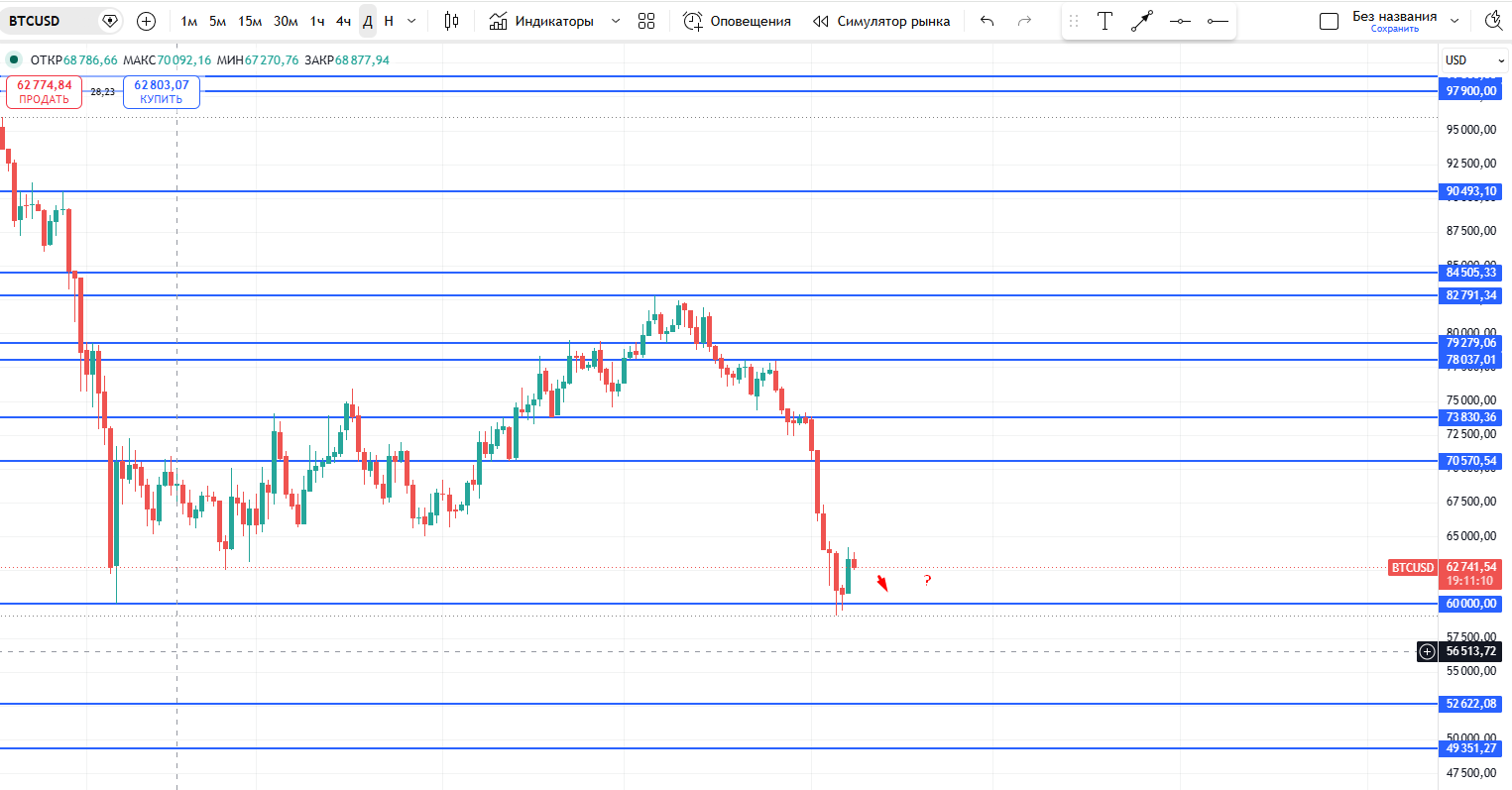1512x790 pixels.
Task: Open the USD currency dropdown
Action: click(x=1474, y=60)
